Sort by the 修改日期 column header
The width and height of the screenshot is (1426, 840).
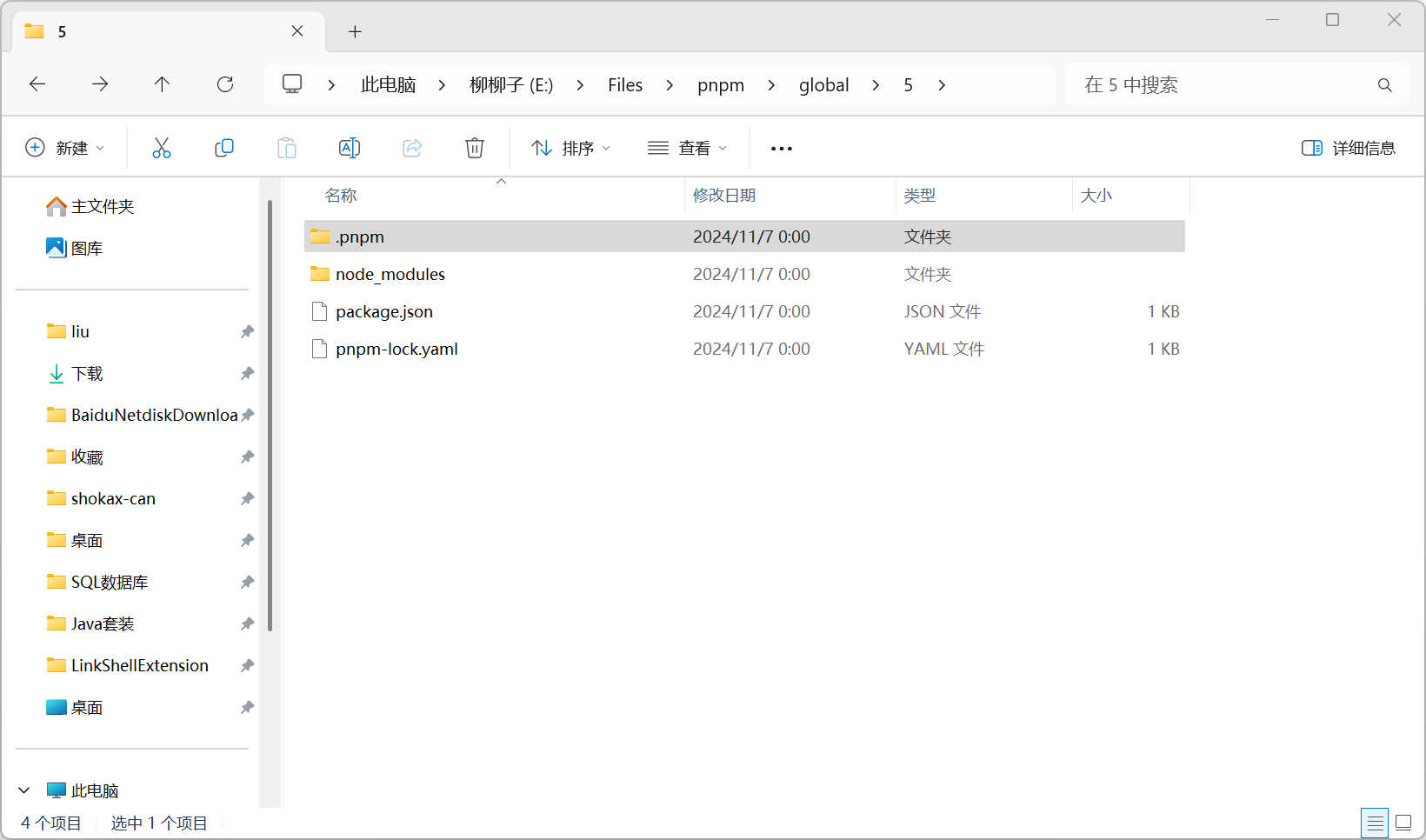pyautogui.click(x=724, y=196)
